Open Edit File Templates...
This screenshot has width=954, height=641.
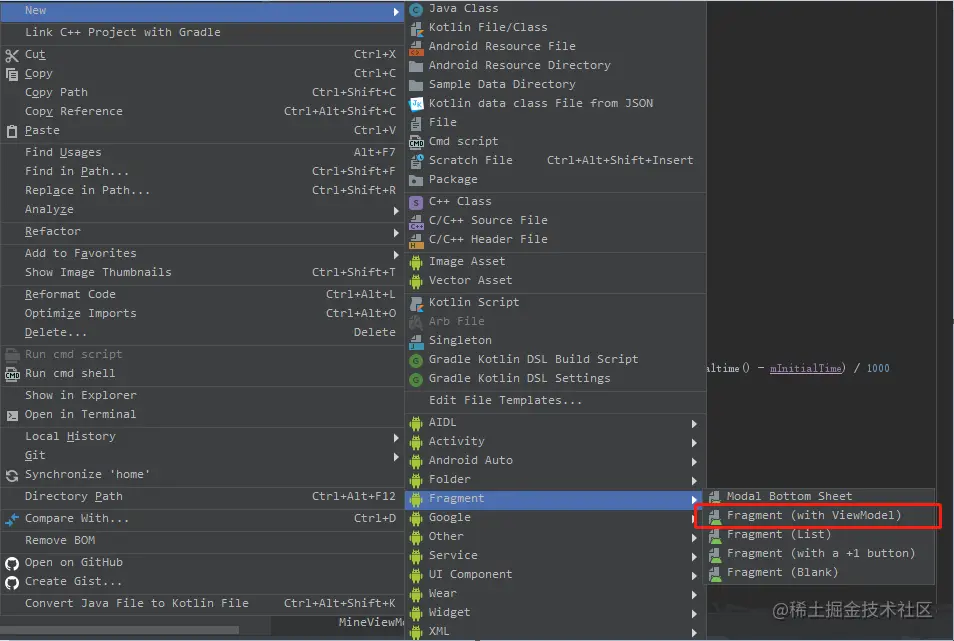pyautogui.click(x=554, y=400)
